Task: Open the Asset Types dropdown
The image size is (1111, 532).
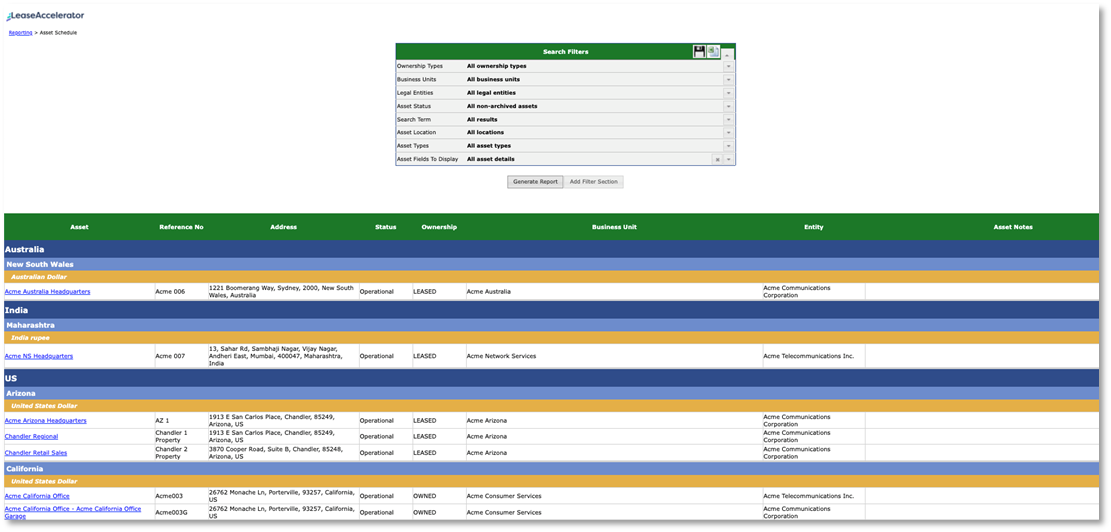Action: pos(728,146)
